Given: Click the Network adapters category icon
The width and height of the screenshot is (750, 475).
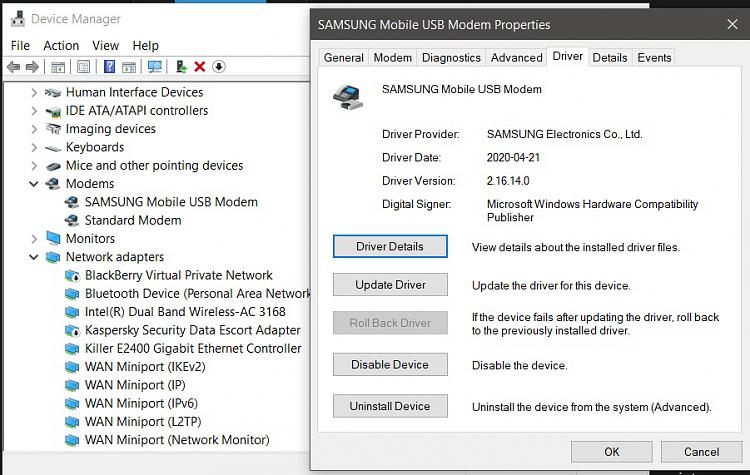Looking at the screenshot, I should [53, 257].
